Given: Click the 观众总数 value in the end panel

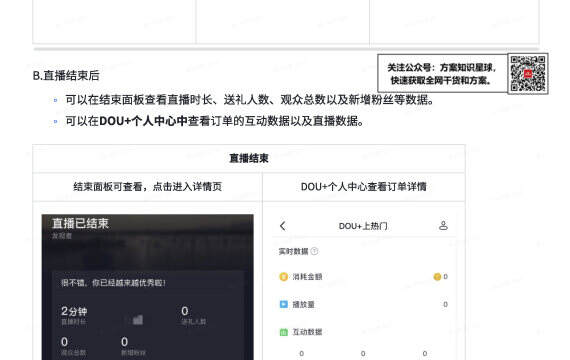Looking at the screenshot, I should coord(64,342).
